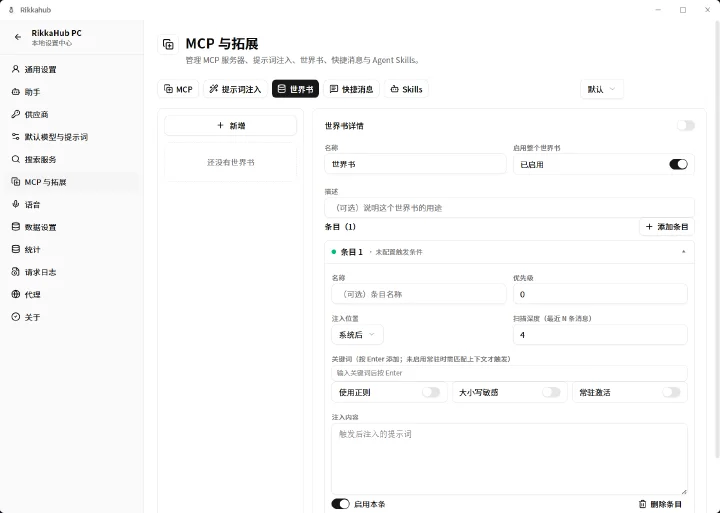Click the MCP 与拓展 header icon
Image resolution: width=720 pixels, height=513 pixels.
pos(168,45)
